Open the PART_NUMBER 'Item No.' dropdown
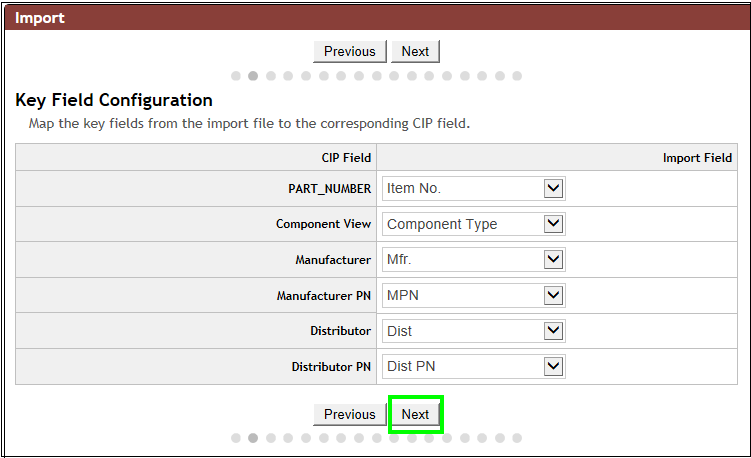This screenshot has width=751, height=458. 473,189
